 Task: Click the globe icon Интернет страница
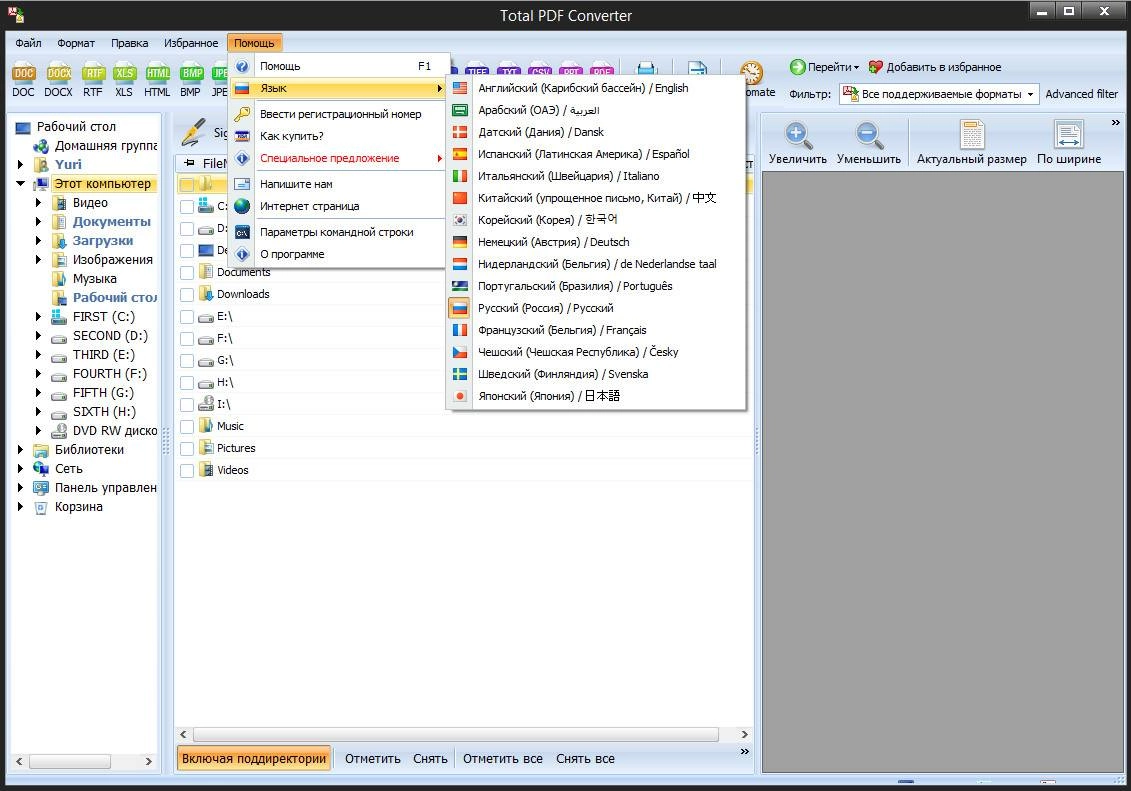click(x=242, y=206)
